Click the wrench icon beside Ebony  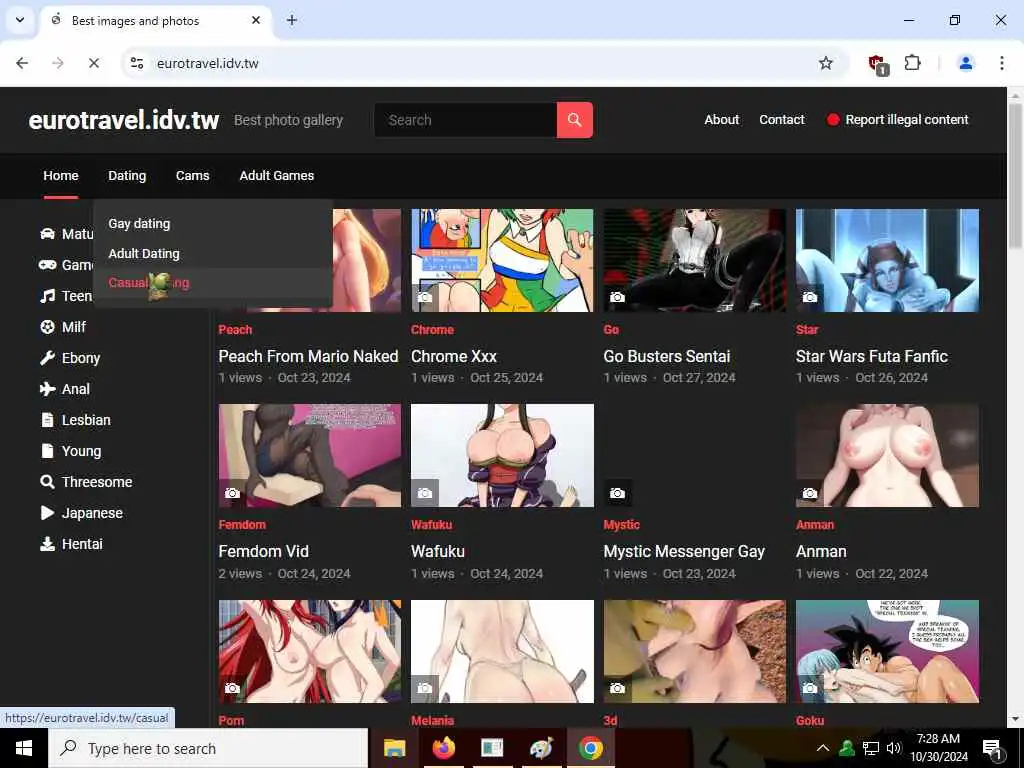[47, 358]
